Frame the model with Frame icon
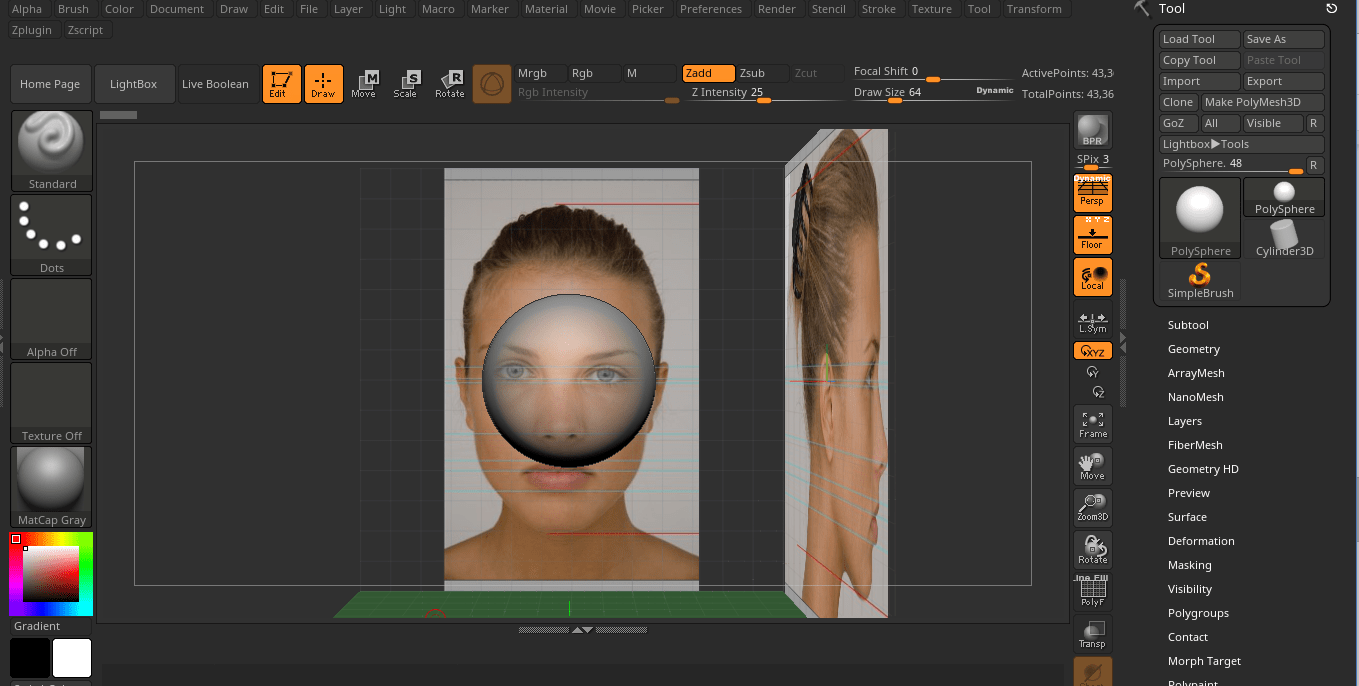This screenshot has width=1359, height=686. tap(1092, 424)
